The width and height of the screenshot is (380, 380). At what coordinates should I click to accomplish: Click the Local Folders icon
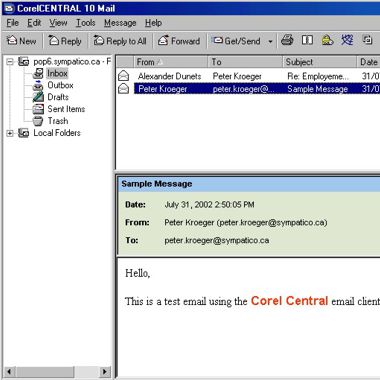[x=23, y=133]
